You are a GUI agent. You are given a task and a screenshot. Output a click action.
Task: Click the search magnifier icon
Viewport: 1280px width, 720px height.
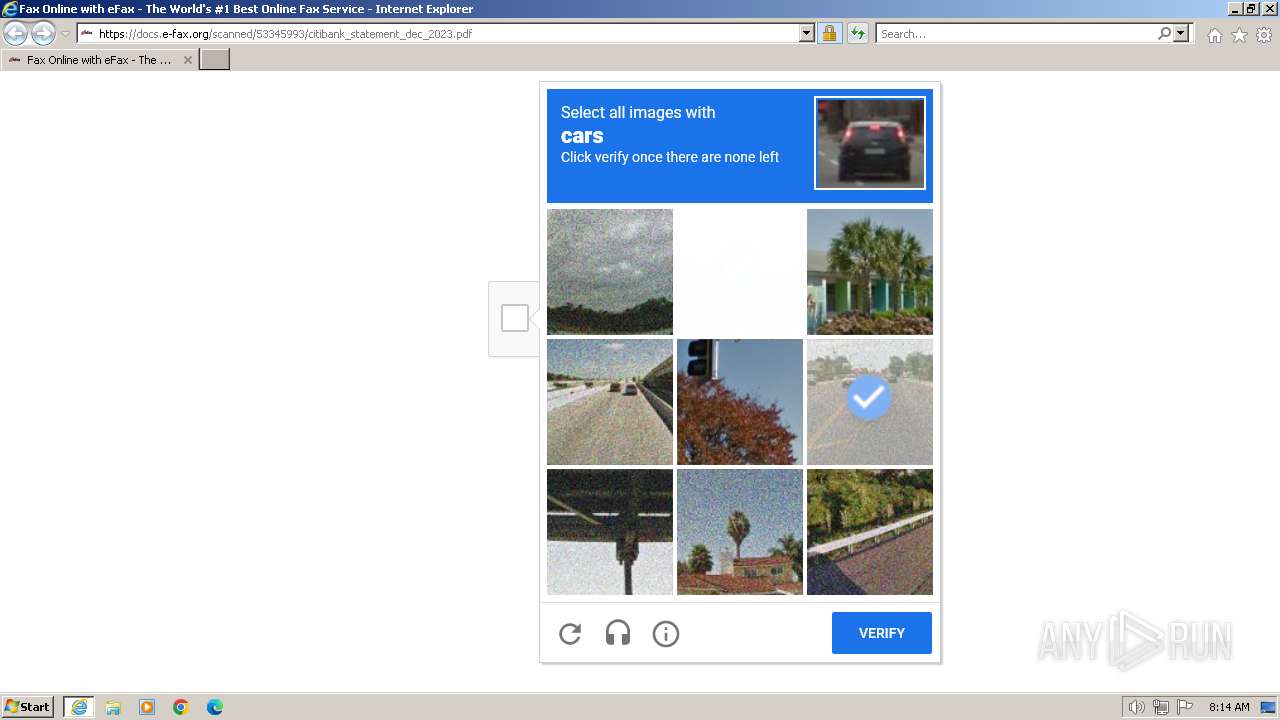pos(1164,34)
